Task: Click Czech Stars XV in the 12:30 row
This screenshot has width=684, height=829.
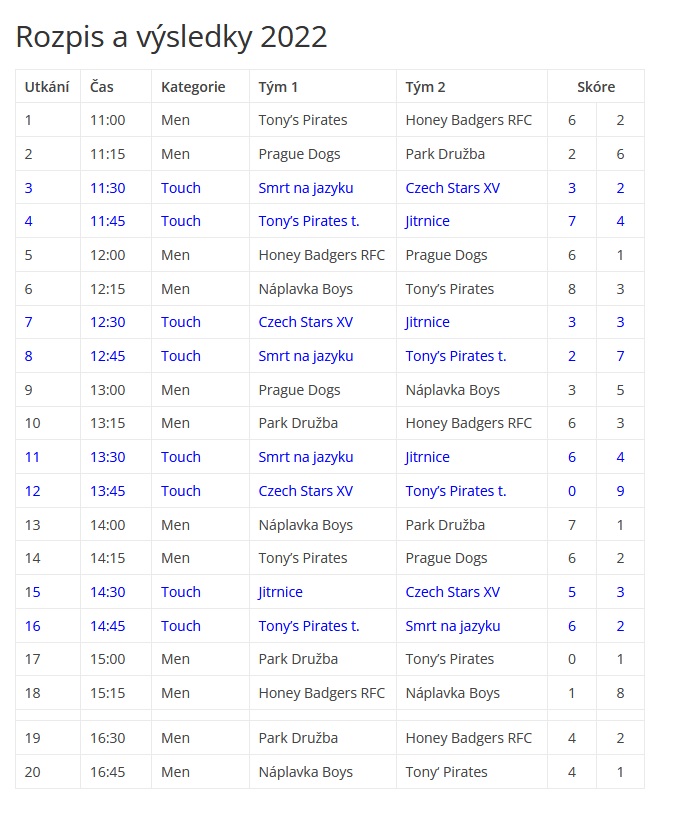Action: click(305, 322)
